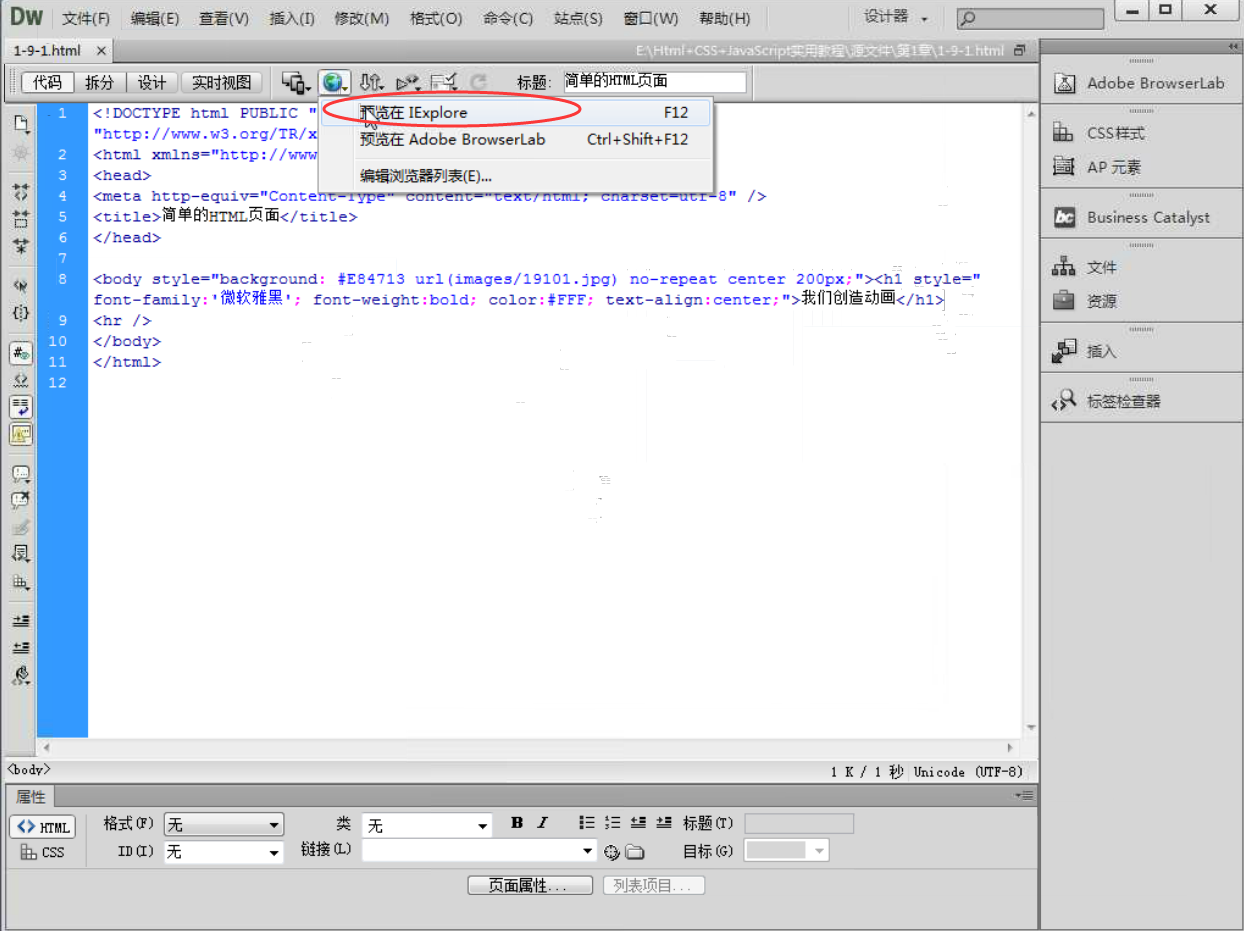Collapse the right panel dock to icons
Viewport: 1244px width, 931px height.
click(x=1232, y=47)
